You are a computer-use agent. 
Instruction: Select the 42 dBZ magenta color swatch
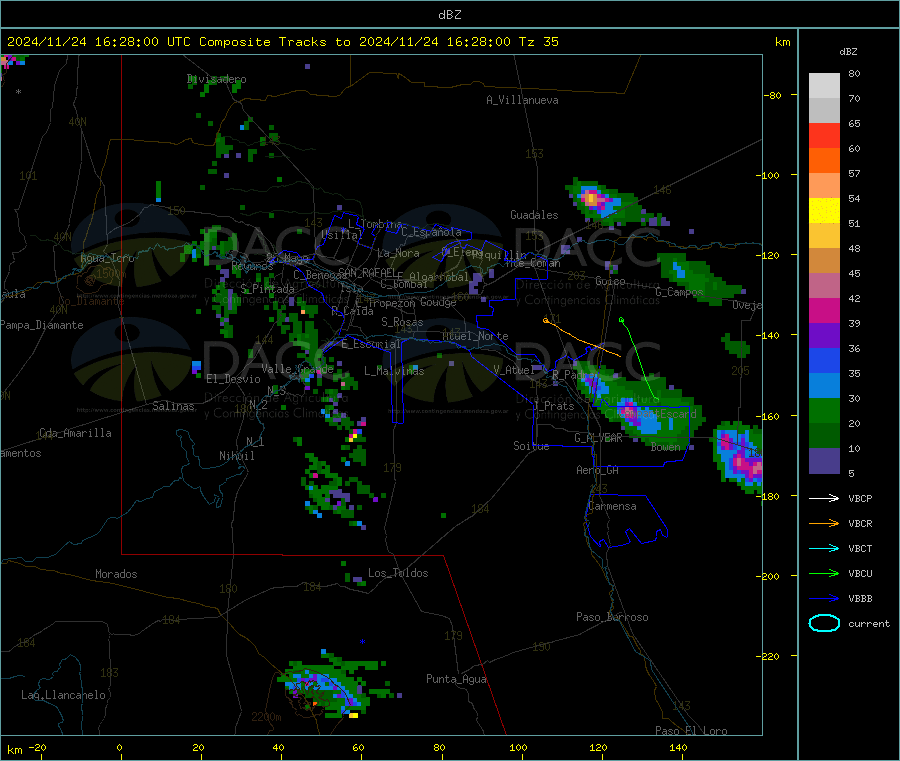click(824, 310)
